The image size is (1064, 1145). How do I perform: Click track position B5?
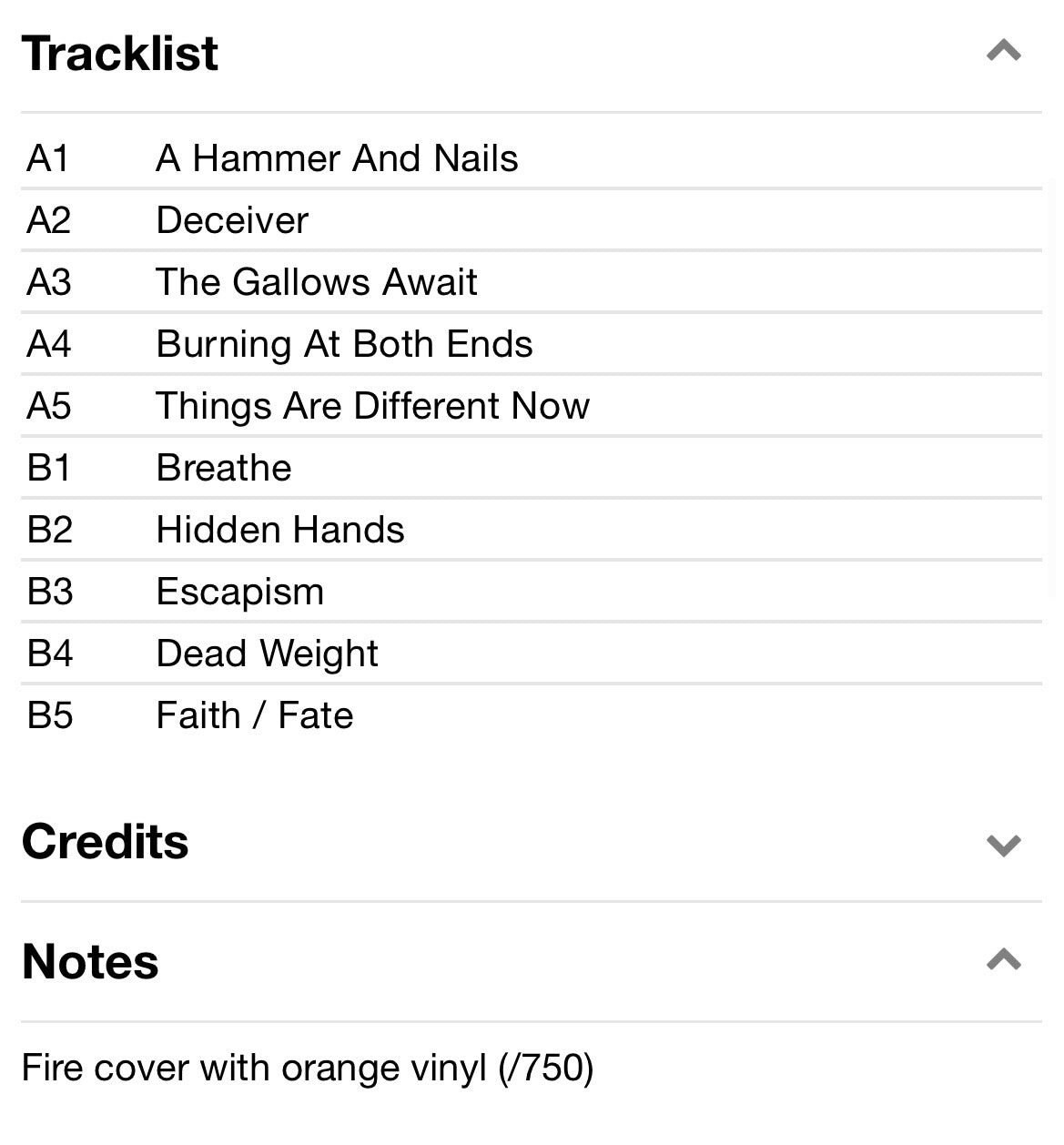pyautogui.click(x=50, y=716)
